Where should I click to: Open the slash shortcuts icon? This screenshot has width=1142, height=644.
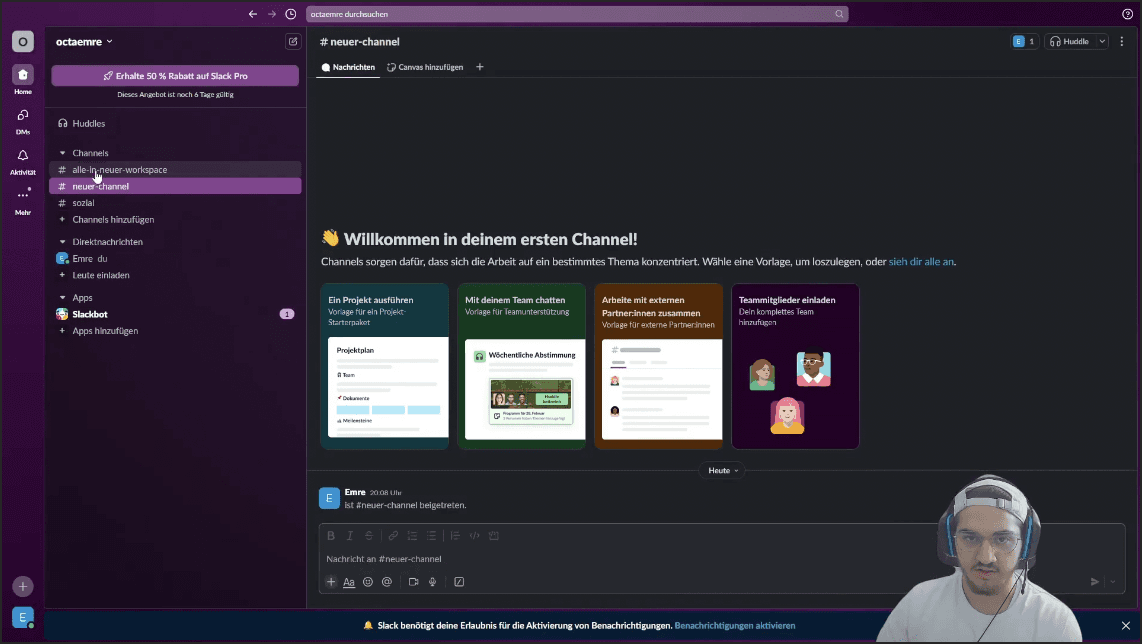tap(459, 581)
